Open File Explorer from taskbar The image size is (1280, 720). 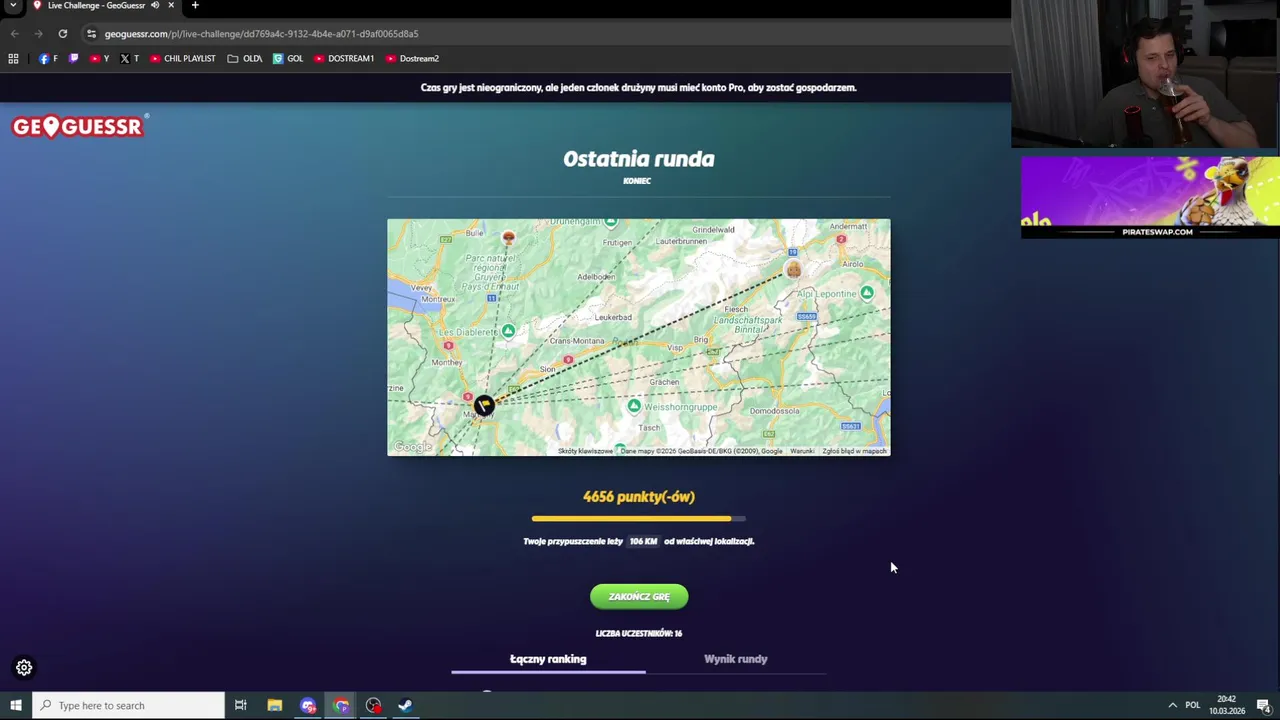[274, 705]
